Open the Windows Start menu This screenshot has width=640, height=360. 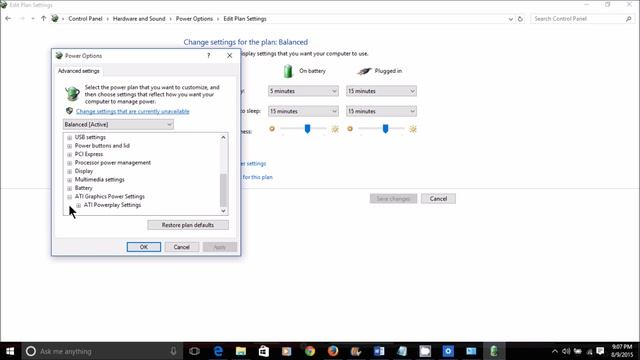10,351
